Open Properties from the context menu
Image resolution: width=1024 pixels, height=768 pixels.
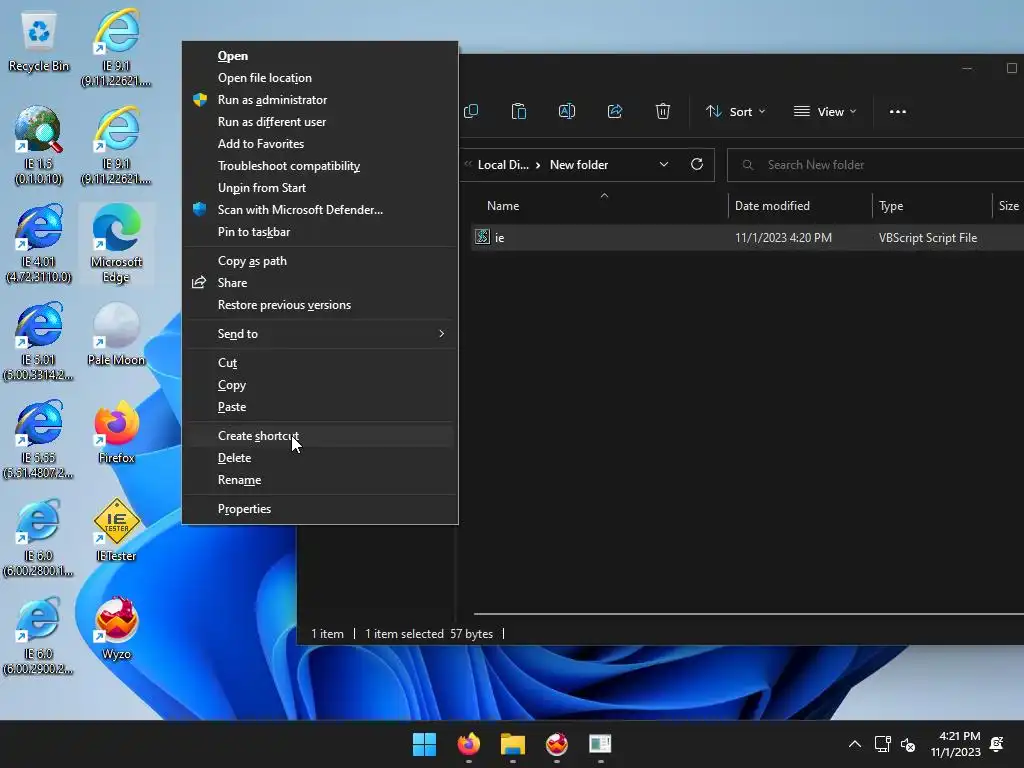pyautogui.click(x=320, y=509)
